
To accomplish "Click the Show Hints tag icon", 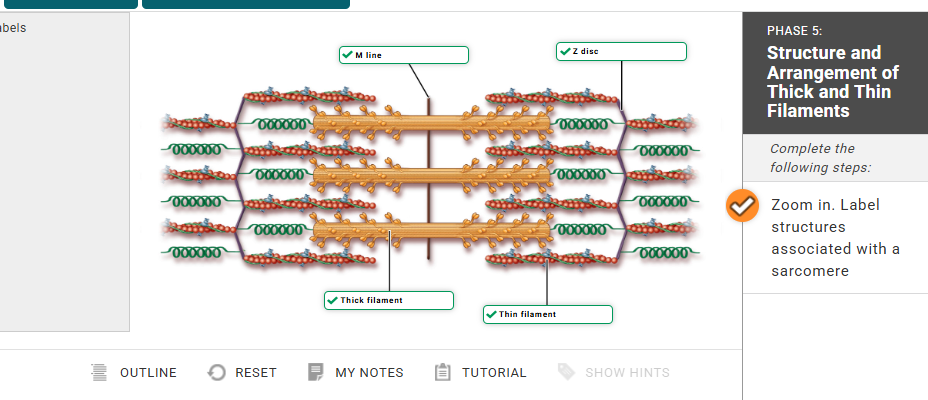I will tap(566, 373).
